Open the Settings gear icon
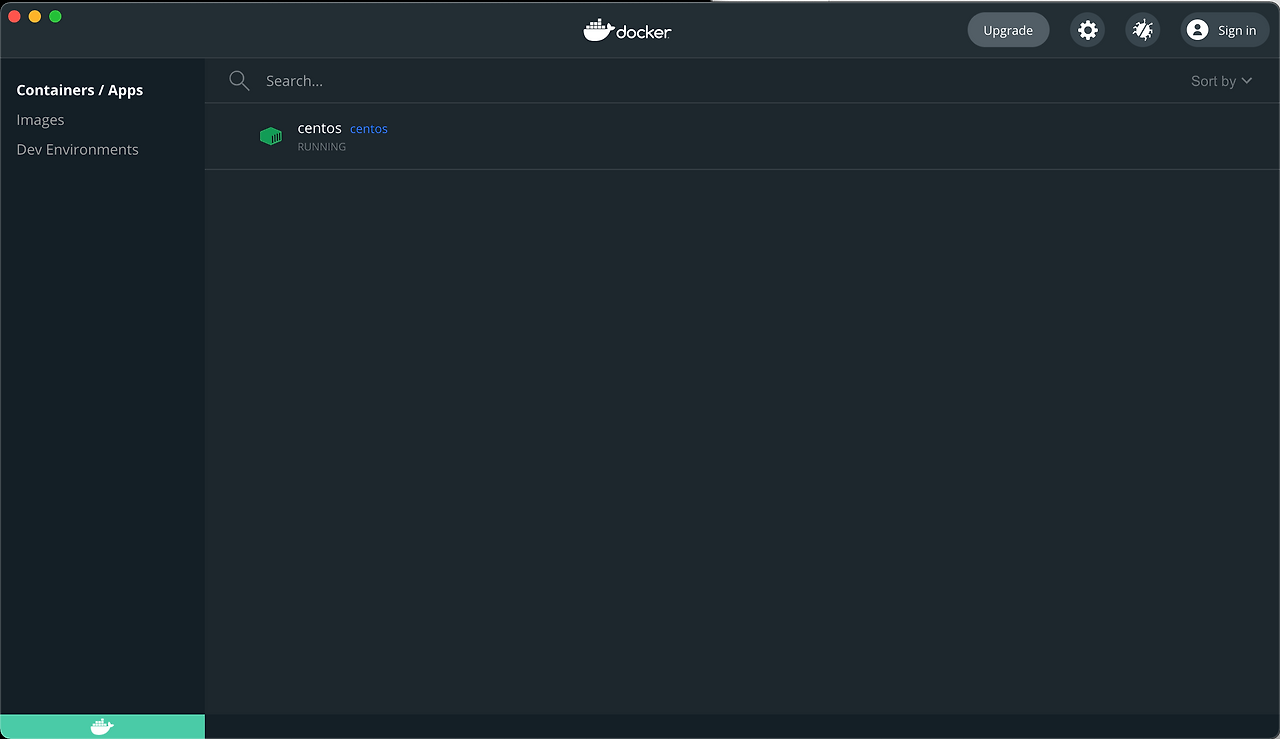The width and height of the screenshot is (1280, 739). (1088, 30)
